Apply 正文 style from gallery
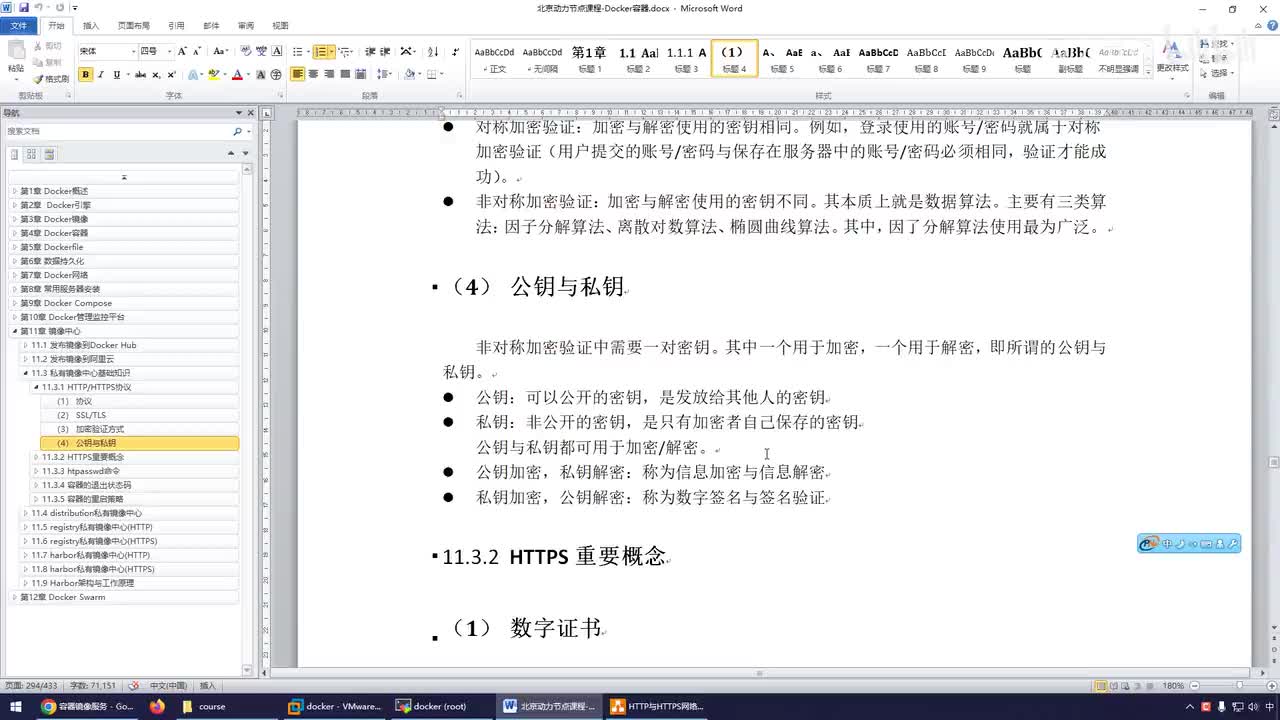Screen dimensions: 1280x720 [494, 59]
